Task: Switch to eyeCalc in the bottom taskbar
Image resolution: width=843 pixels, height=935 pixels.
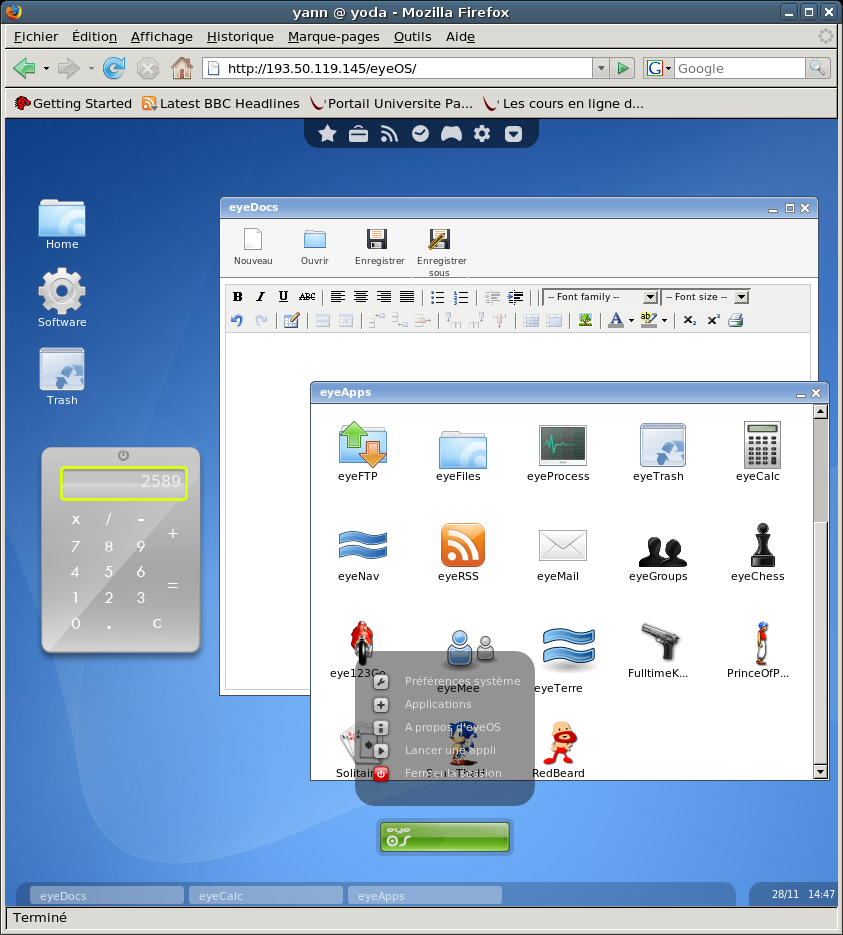Action: (265, 896)
